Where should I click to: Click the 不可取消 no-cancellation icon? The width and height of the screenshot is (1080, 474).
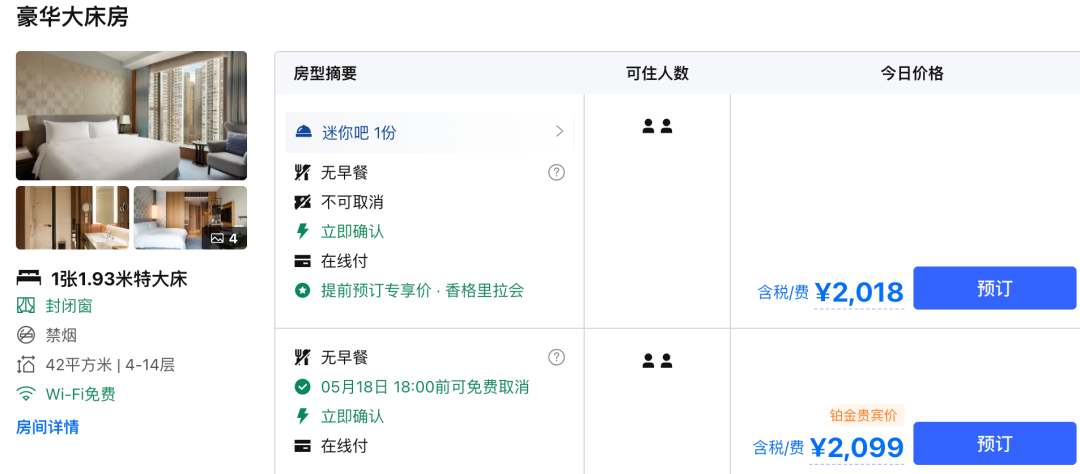[x=302, y=202]
